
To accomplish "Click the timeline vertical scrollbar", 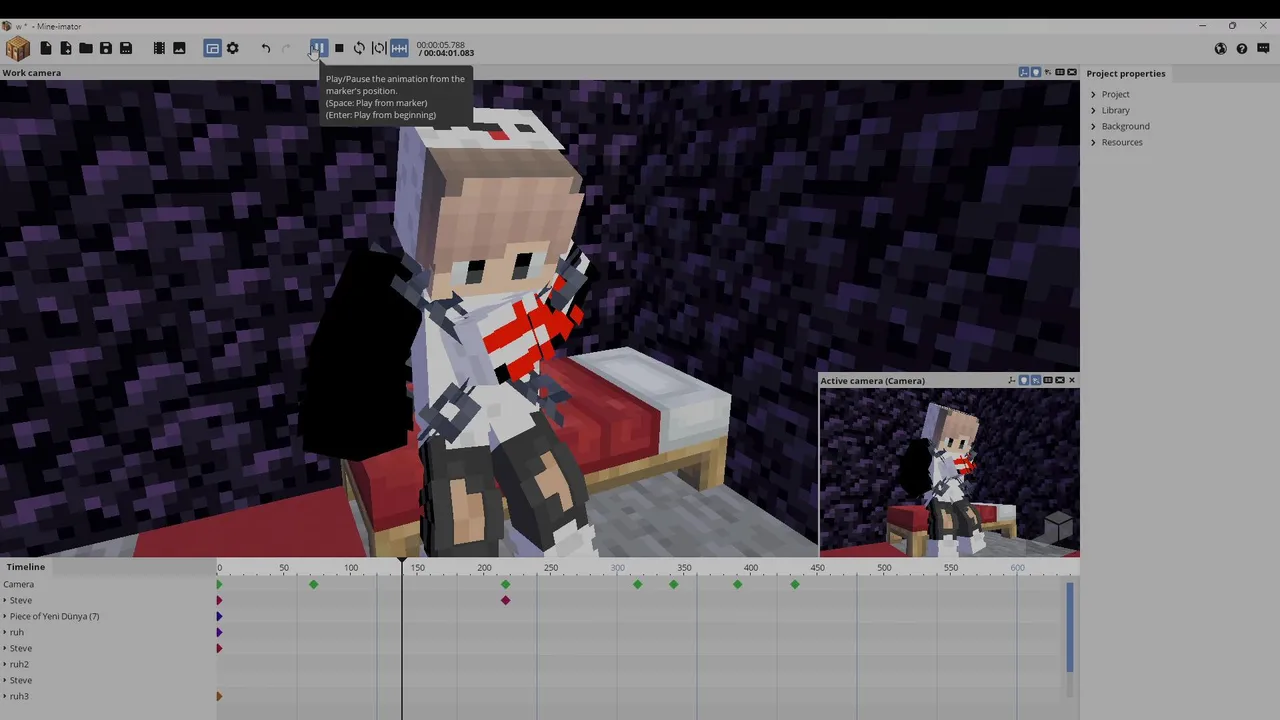I will pyautogui.click(x=1069, y=628).
